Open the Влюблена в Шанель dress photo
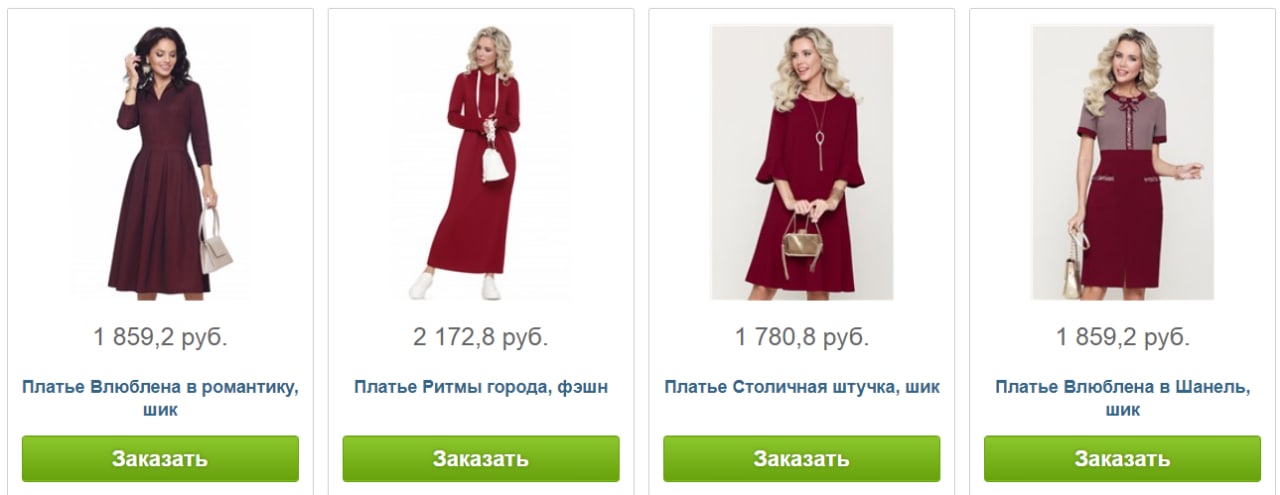This screenshot has height=495, width=1280. tap(1123, 162)
